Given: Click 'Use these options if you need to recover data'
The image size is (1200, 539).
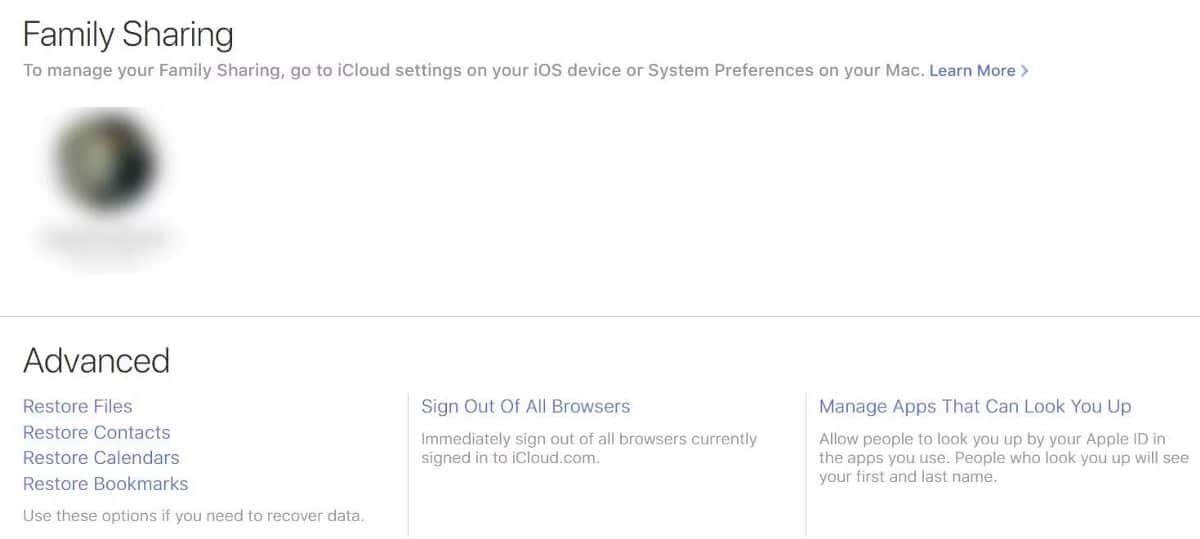Looking at the screenshot, I should 194,516.
